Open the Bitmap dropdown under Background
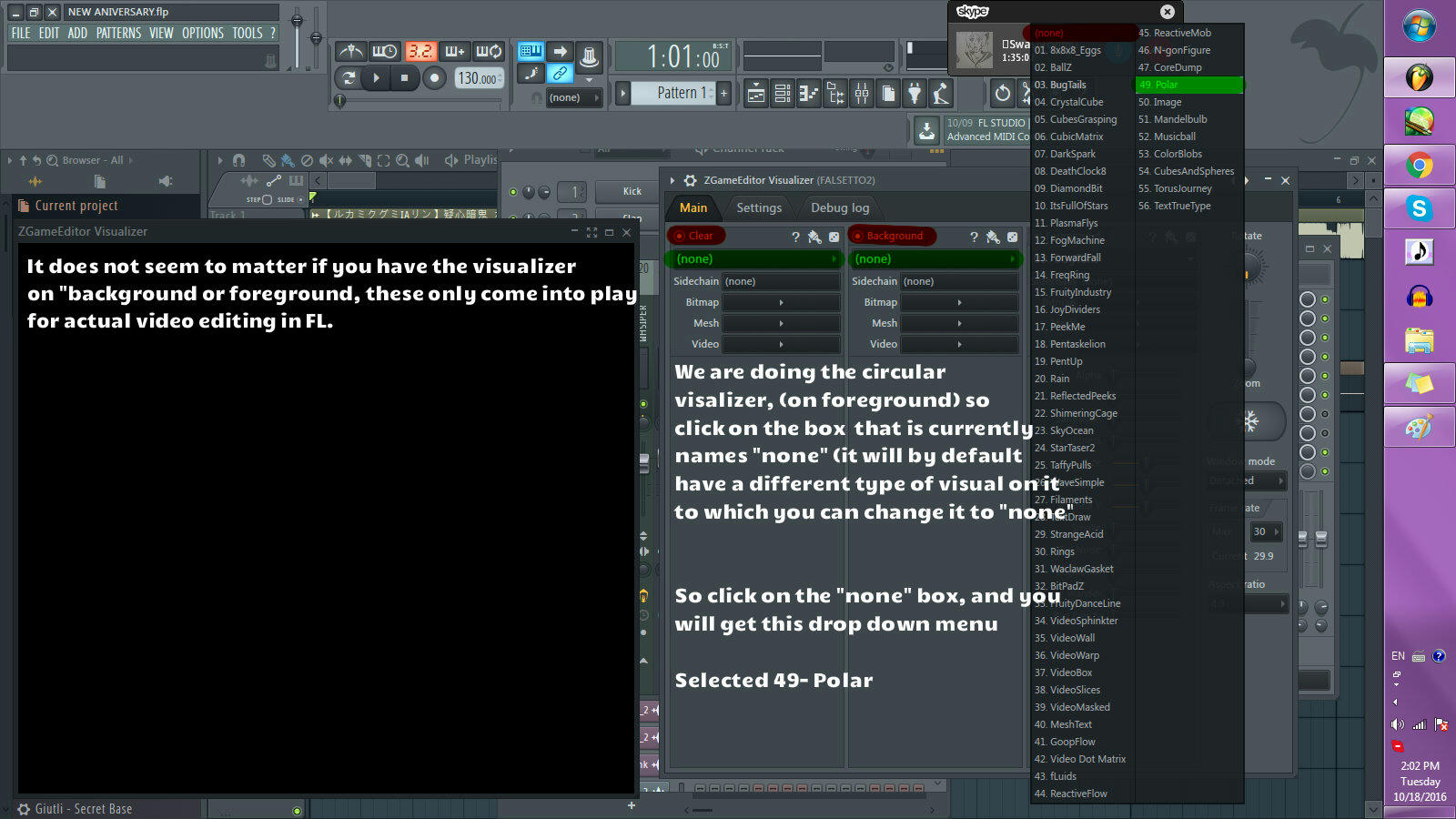Screen dimensions: 1456x819 coord(959,301)
